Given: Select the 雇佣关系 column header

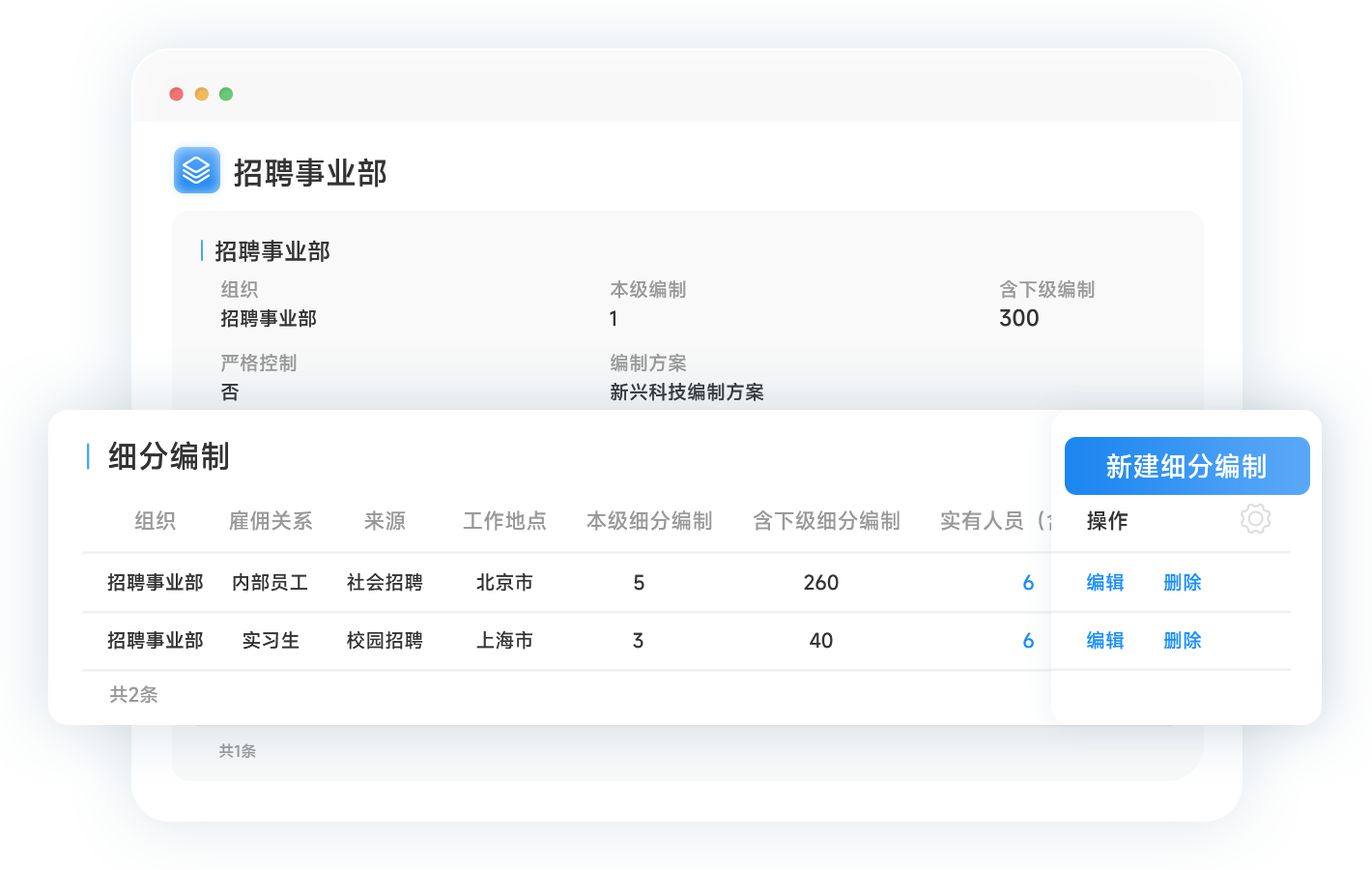Looking at the screenshot, I should coord(271,521).
